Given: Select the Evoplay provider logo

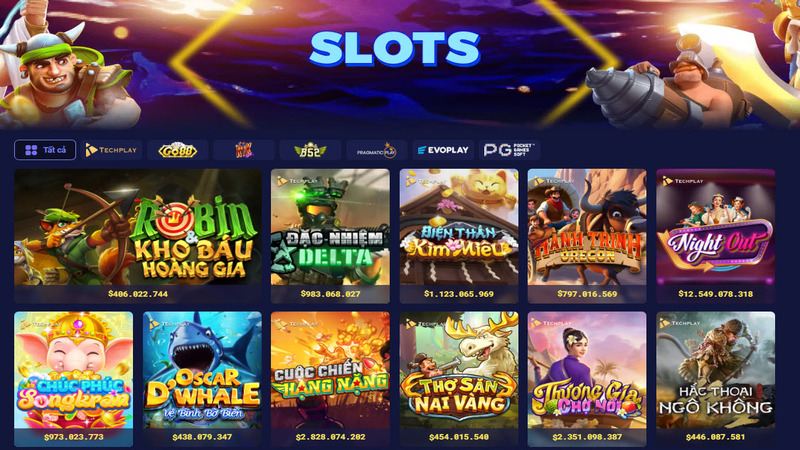Looking at the screenshot, I should 443,150.
